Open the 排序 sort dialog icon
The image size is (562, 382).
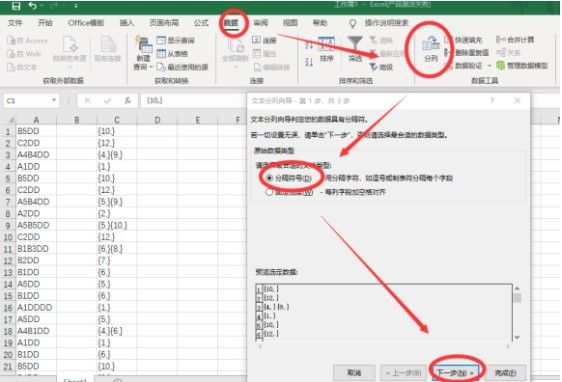pos(327,44)
